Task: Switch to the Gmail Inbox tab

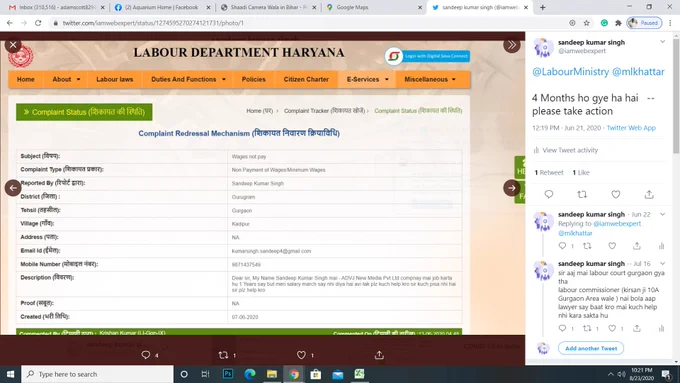Action: click(56, 7)
